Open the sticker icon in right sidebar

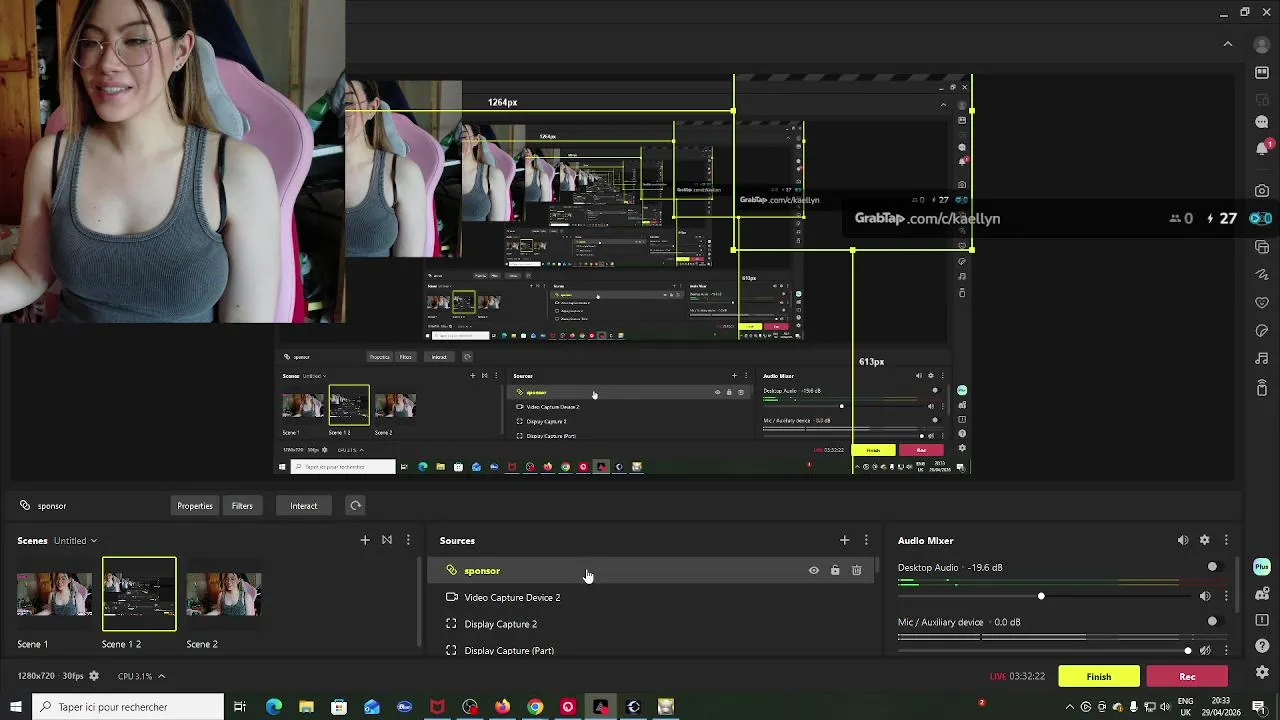[x=1262, y=330]
